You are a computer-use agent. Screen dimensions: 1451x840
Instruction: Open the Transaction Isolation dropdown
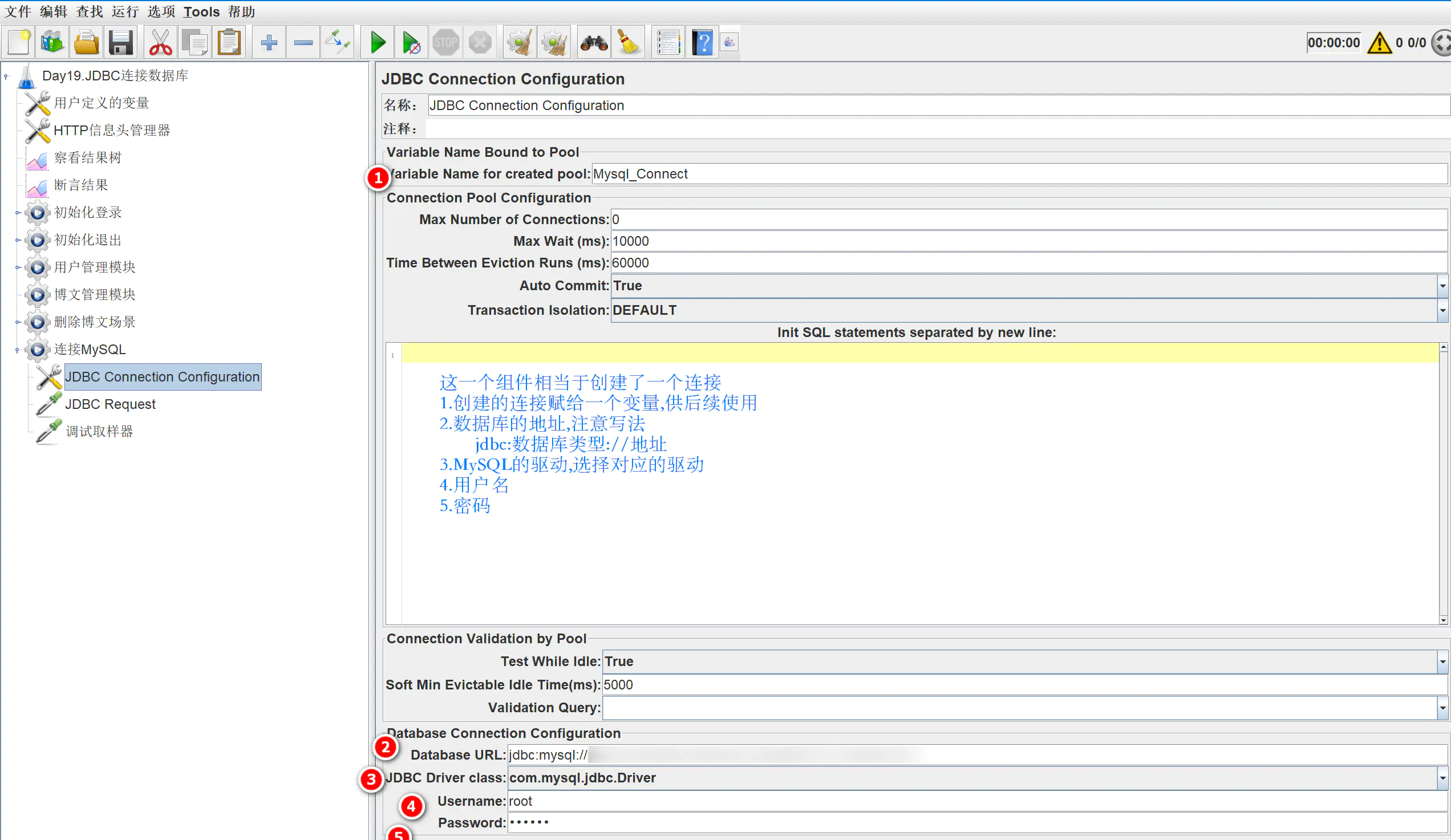(1442, 311)
